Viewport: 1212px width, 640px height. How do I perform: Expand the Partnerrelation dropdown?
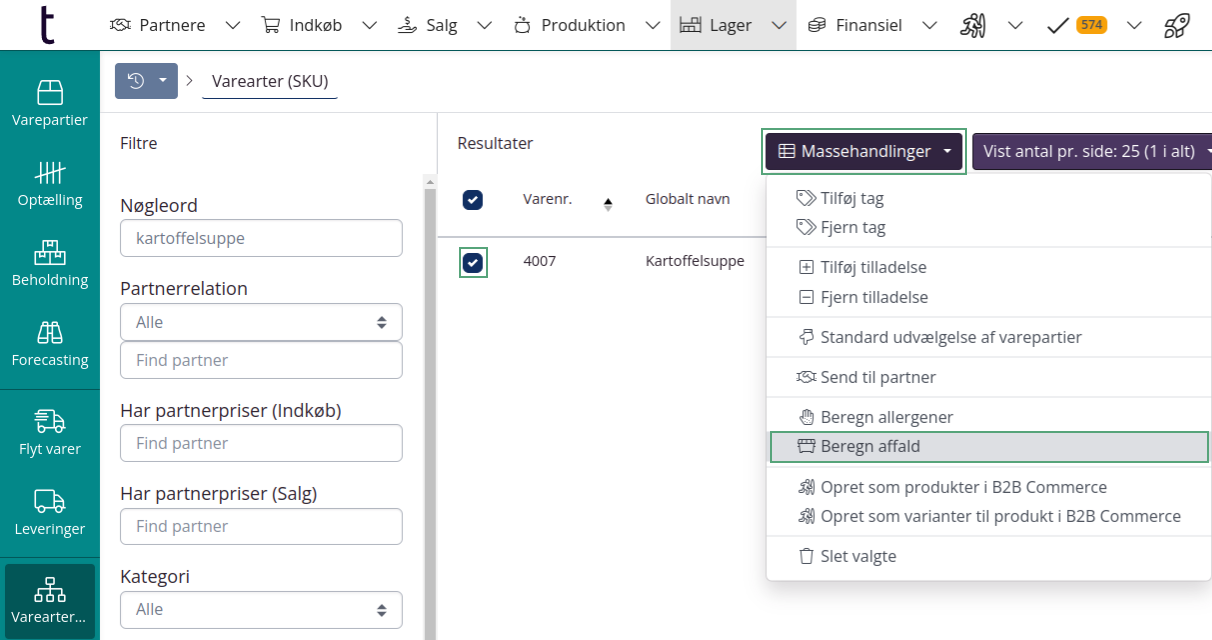point(261,322)
